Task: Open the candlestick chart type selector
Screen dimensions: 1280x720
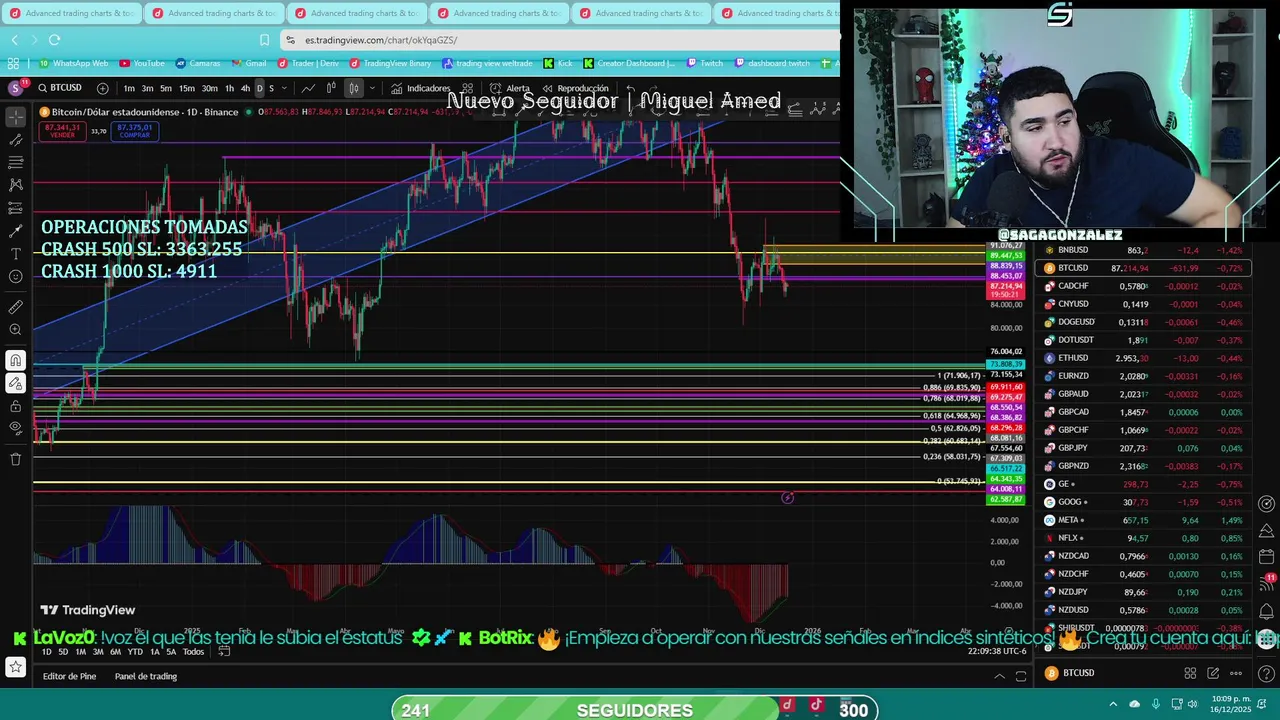Action: click(353, 88)
